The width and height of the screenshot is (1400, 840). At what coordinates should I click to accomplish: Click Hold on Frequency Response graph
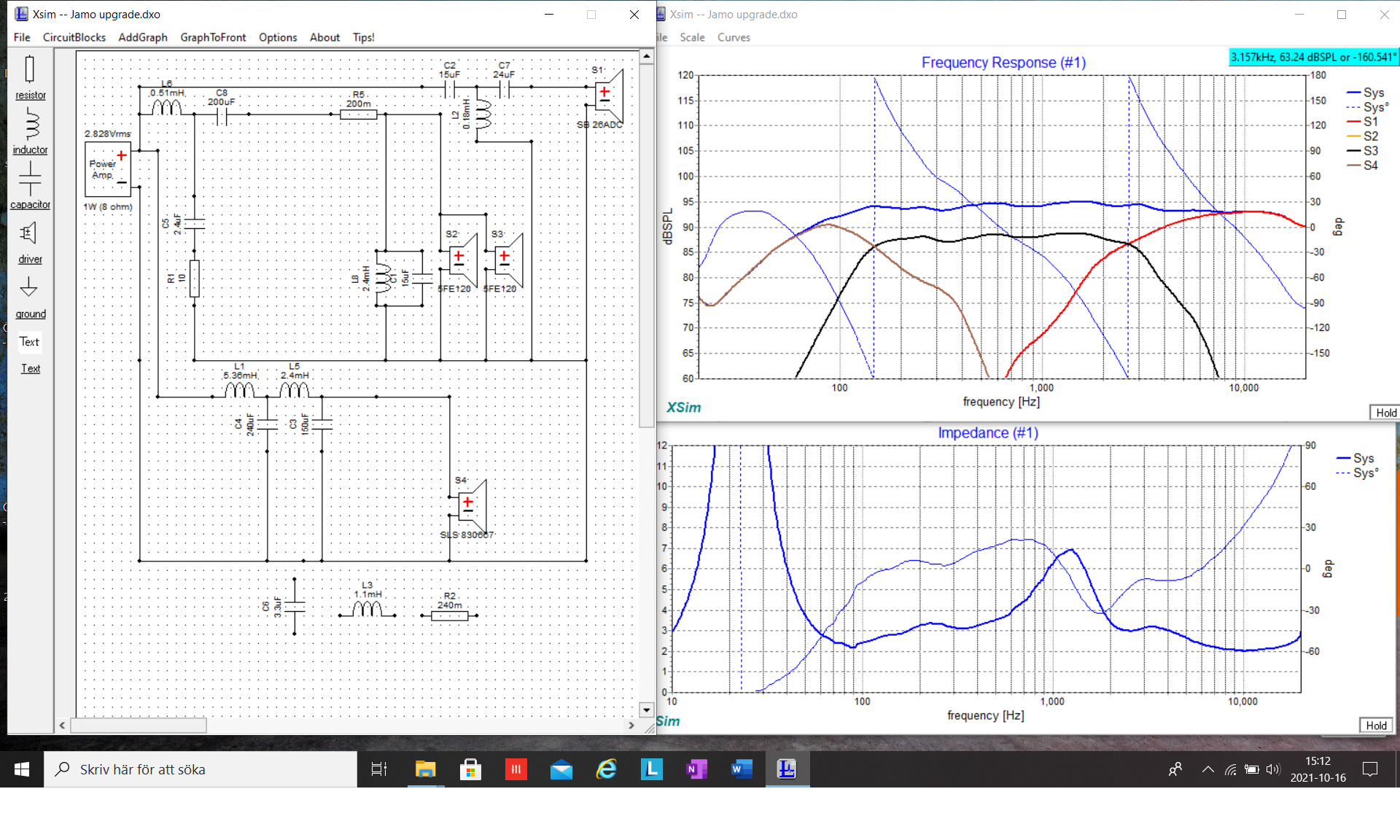(x=1385, y=413)
